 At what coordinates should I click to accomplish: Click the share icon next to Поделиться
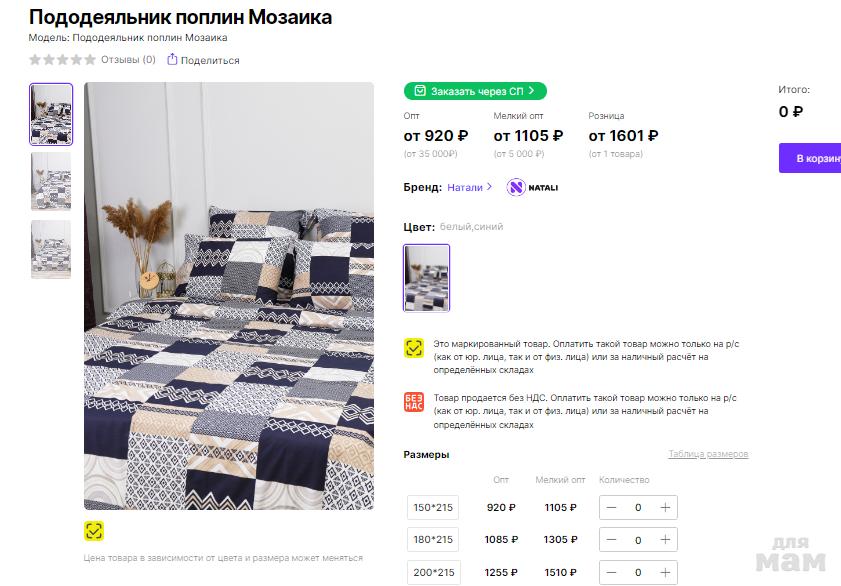tap(172, 60)
